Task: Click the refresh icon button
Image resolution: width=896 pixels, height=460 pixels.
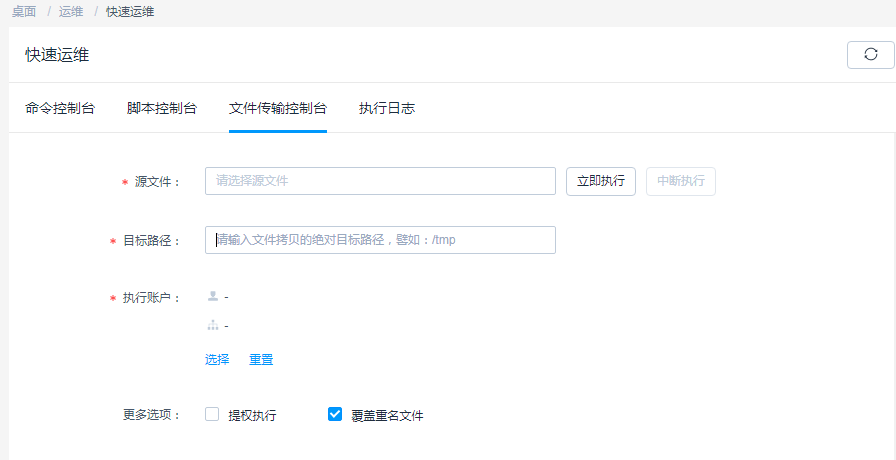Action: tap(870, 55)
